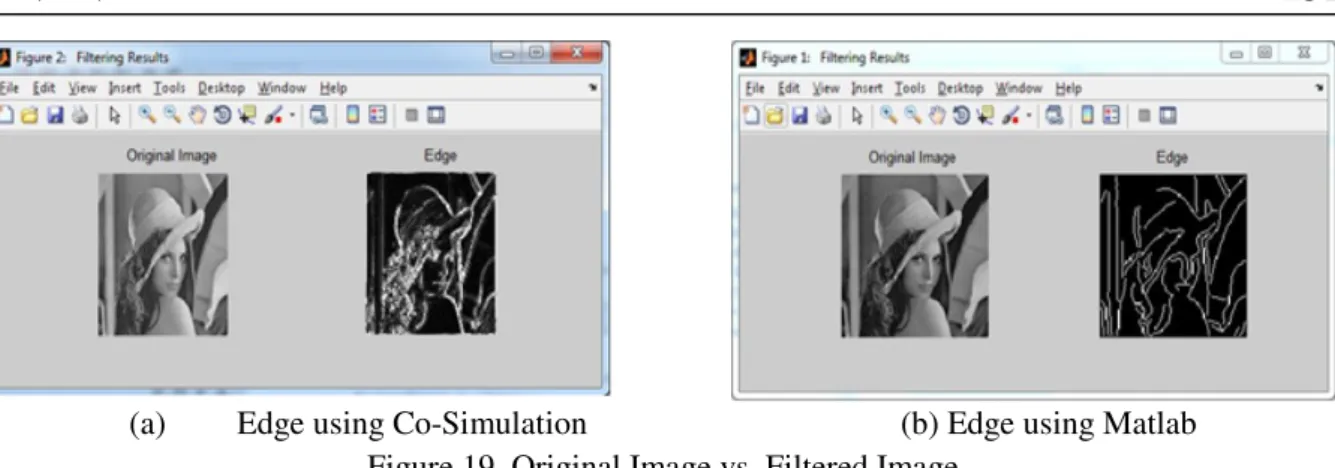
Task: Enable Data Cursor tool in Figure 1
Action: pyautogui.click(x=986, y=115)
